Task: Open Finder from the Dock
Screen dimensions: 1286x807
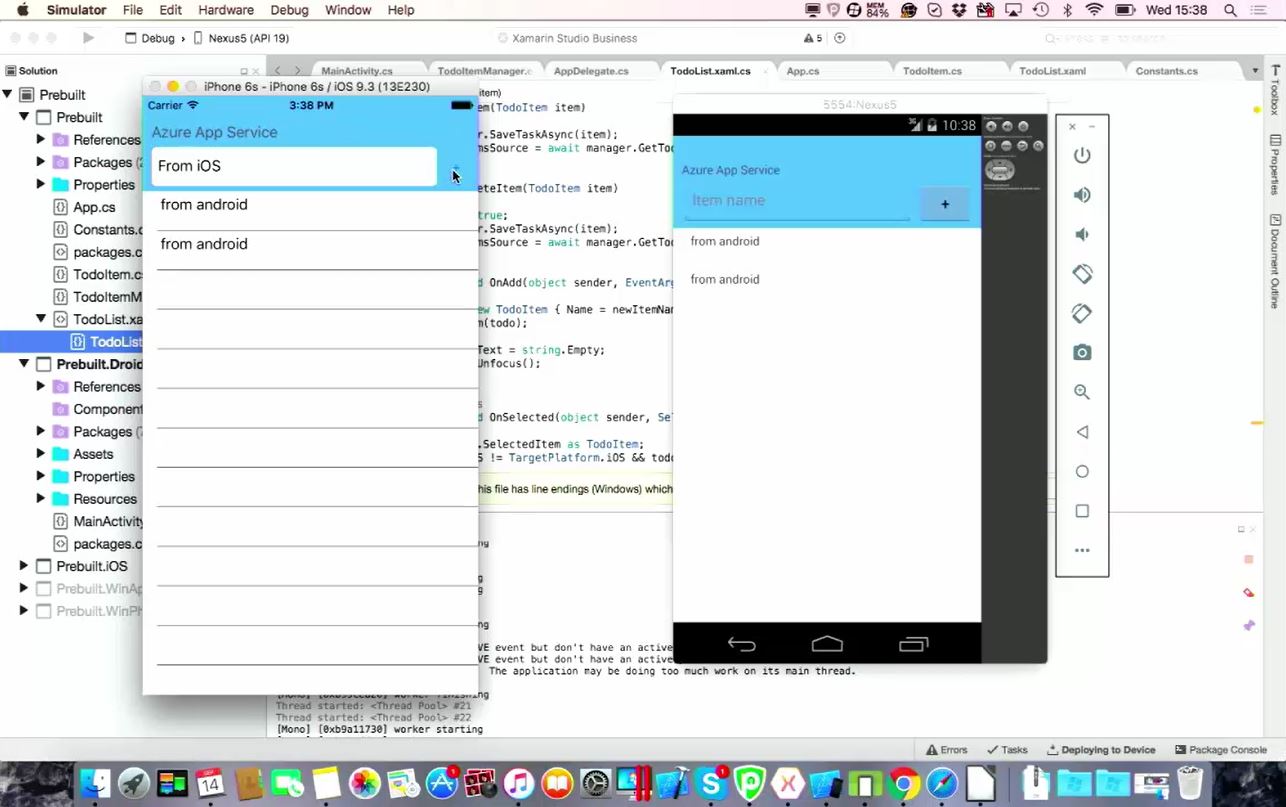Action: tap(95, 783)
